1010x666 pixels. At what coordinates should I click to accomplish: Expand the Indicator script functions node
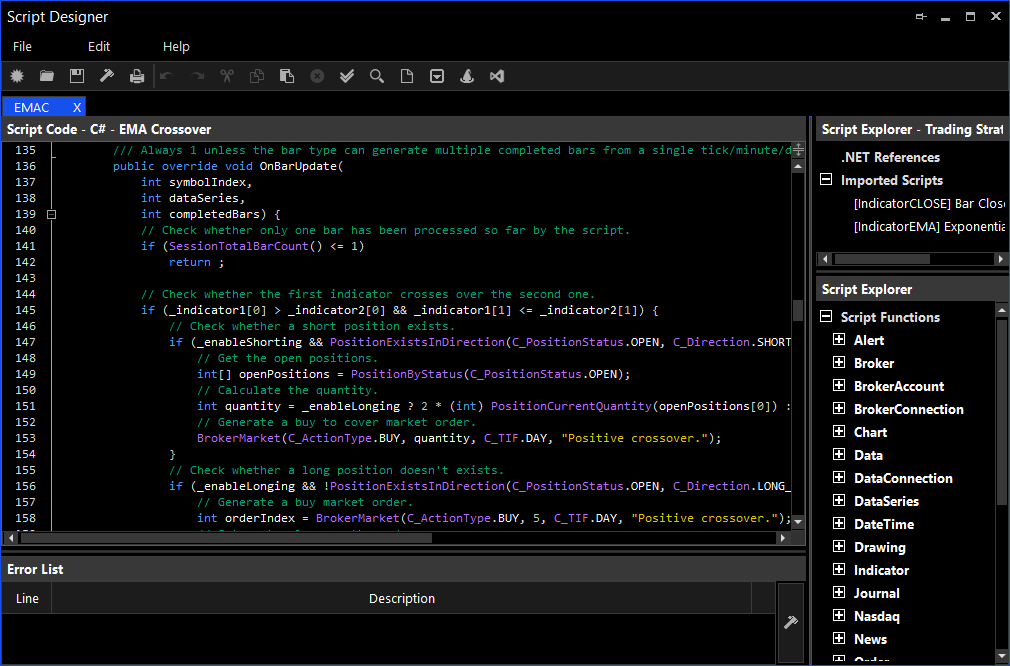pos(839,570)
